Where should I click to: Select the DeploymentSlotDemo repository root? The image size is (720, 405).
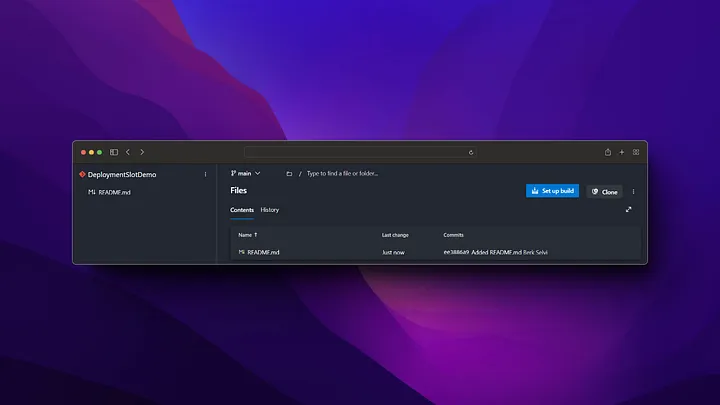coord(122,174)
